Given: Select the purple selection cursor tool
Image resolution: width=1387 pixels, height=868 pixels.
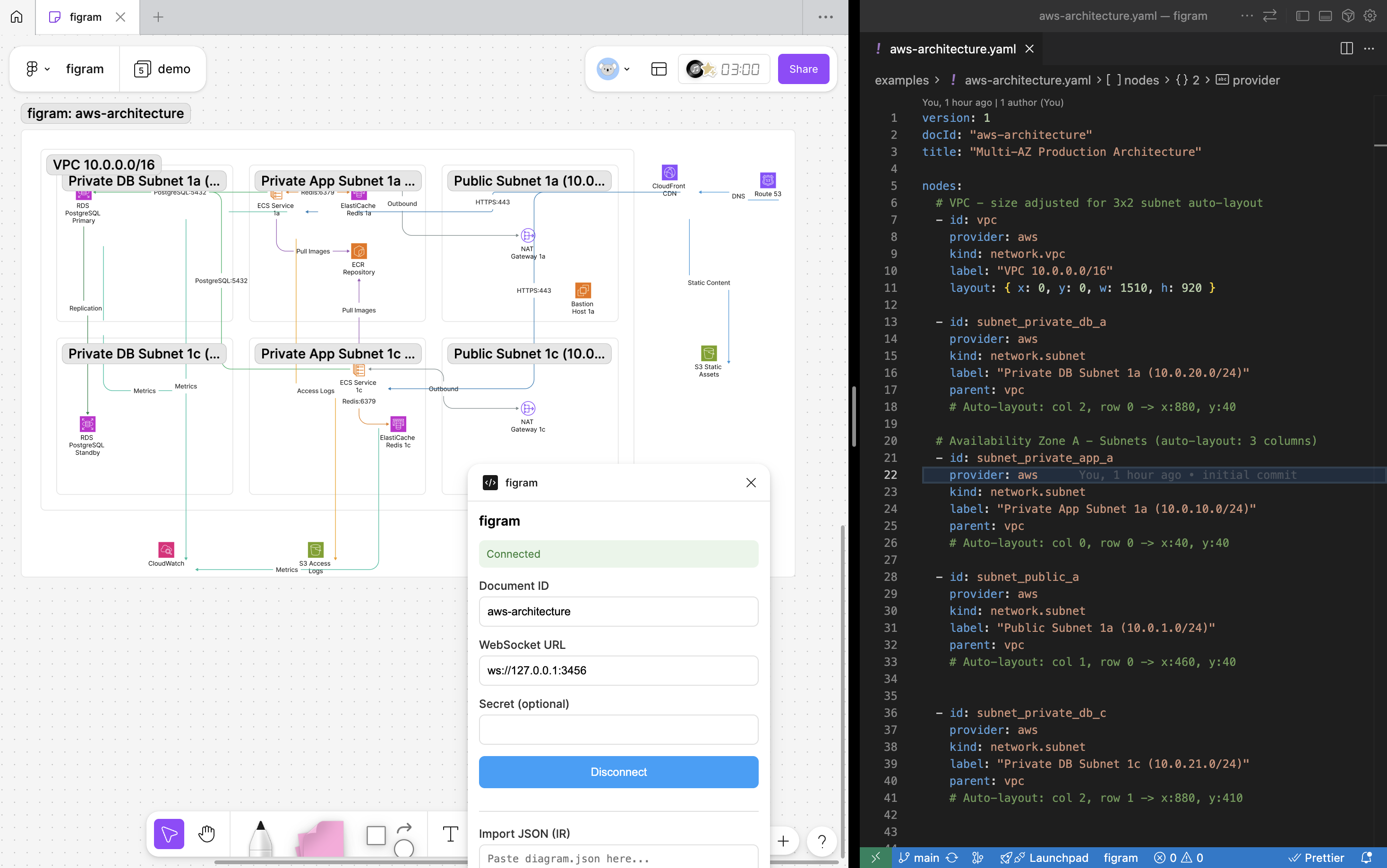Looking at the screenshot, I should pyautogui.click(x=168, y=834).
